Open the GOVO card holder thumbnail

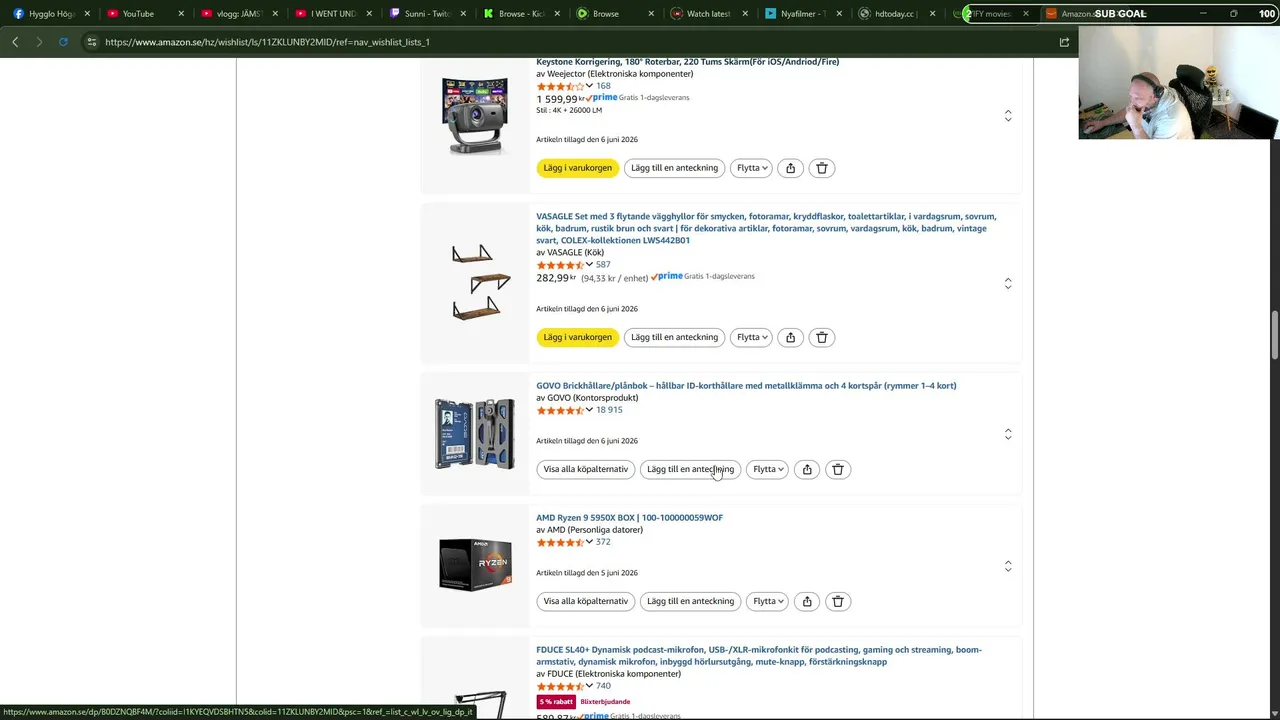click(x=475, y=434)
